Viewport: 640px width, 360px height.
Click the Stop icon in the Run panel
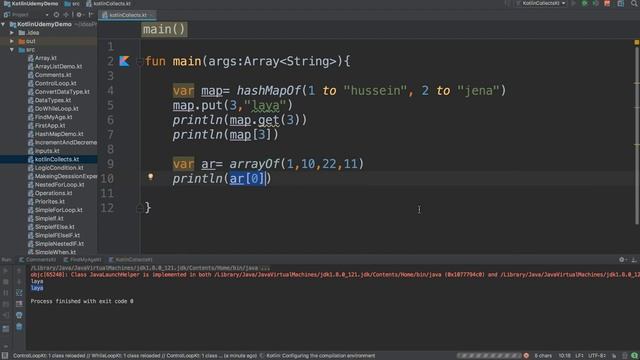tap(6, 282)
